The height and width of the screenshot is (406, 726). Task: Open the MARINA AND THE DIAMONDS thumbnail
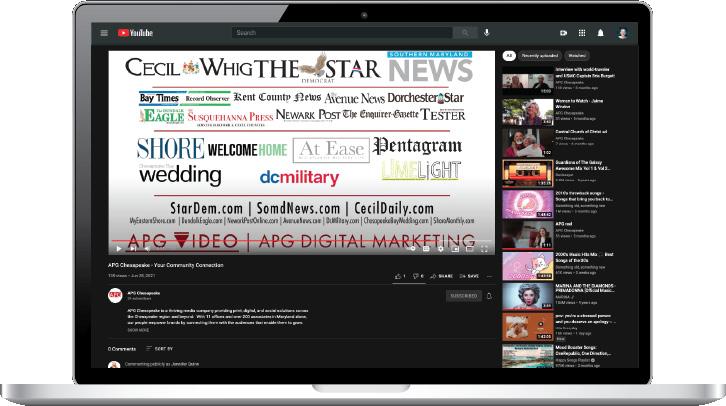[x=528, y=296]
